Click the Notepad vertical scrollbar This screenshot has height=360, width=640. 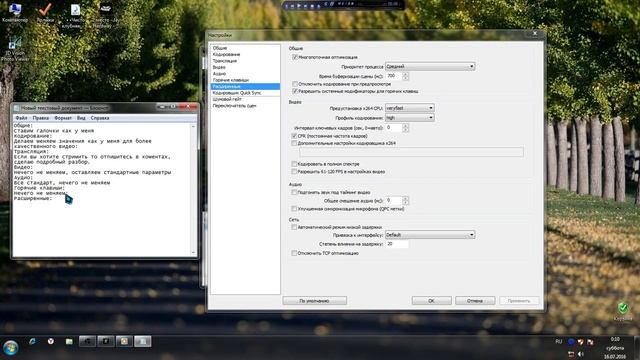pyautogui.click(x=193, y=189)
